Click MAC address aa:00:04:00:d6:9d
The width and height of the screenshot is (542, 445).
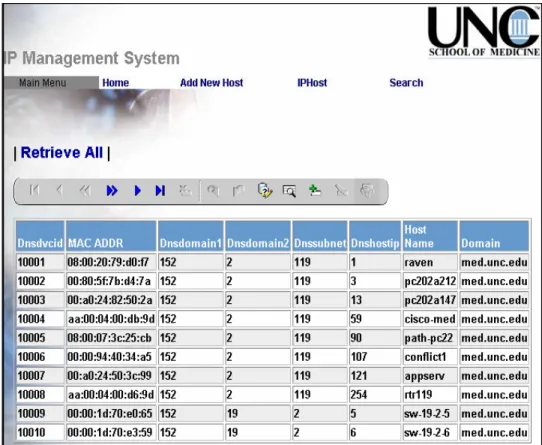point(111,395)
